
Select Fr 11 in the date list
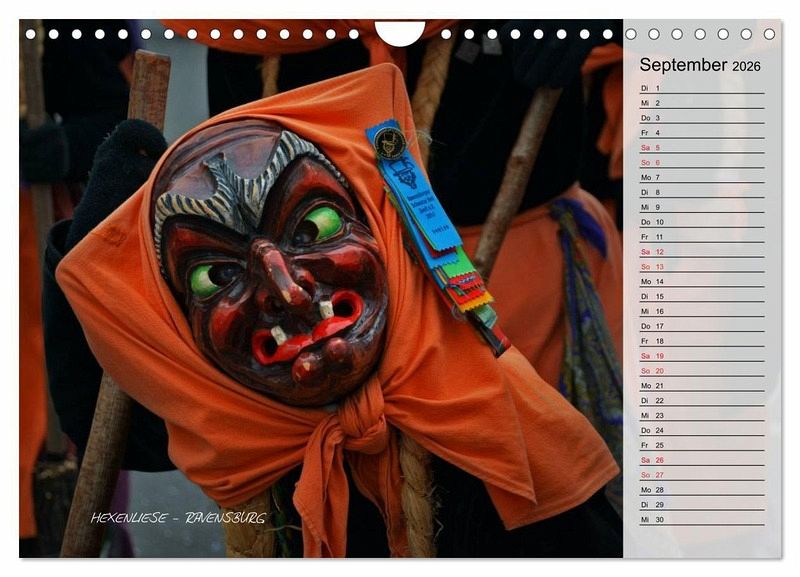701,237
